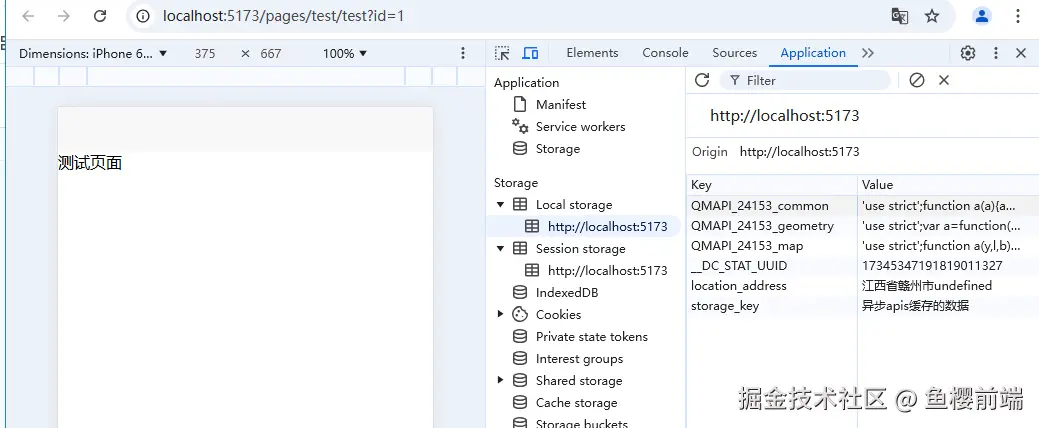Reload the browser page
The image size is (1039, 428).
pos(100,16)
